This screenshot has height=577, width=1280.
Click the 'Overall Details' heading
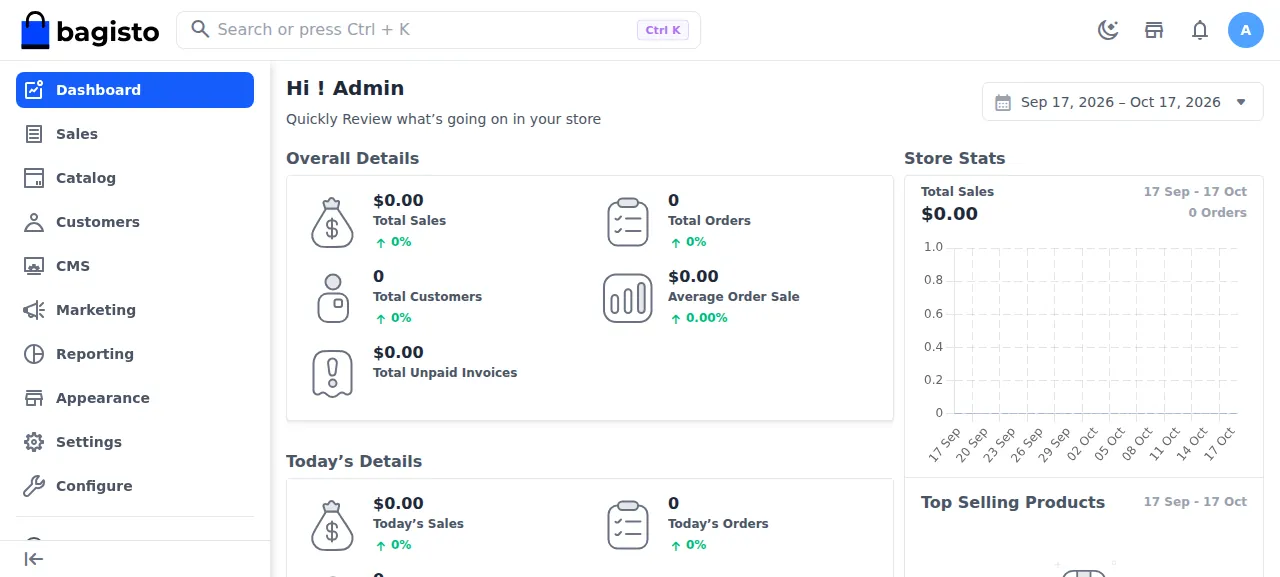pyautogui.click(x=352, y=158)
